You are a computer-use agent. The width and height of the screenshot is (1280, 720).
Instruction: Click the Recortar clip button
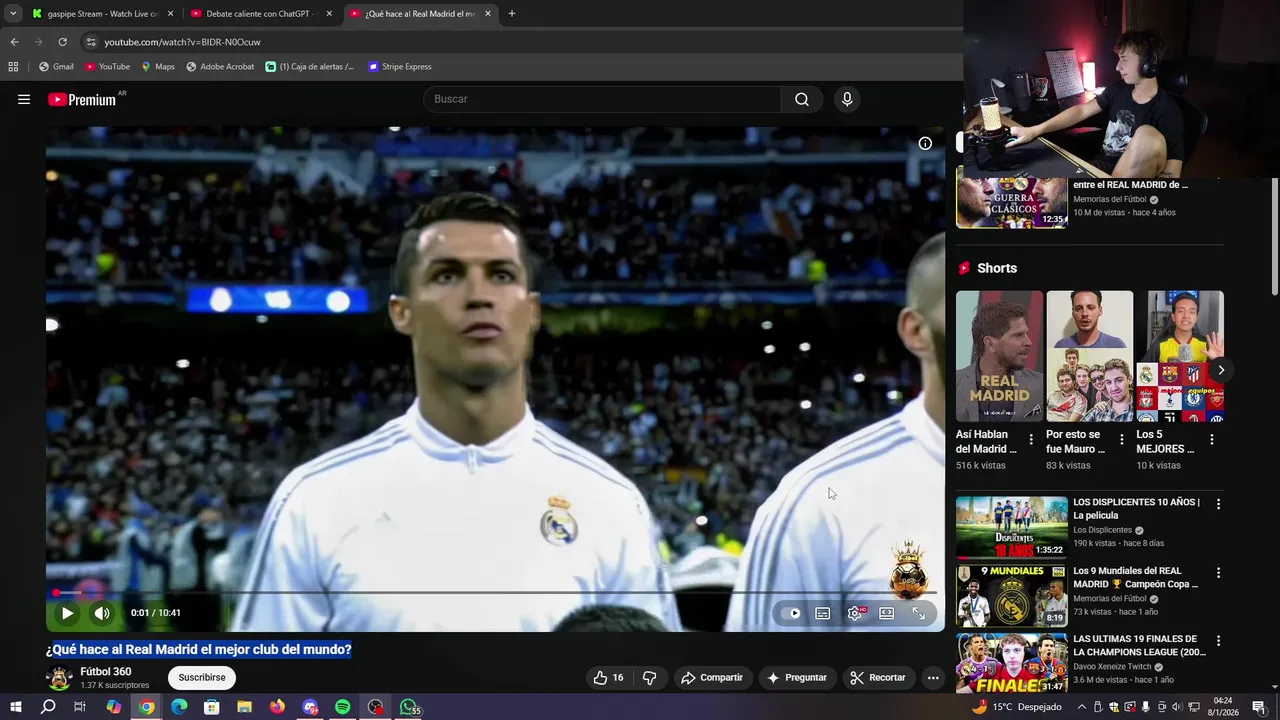[x=878, y=677]
